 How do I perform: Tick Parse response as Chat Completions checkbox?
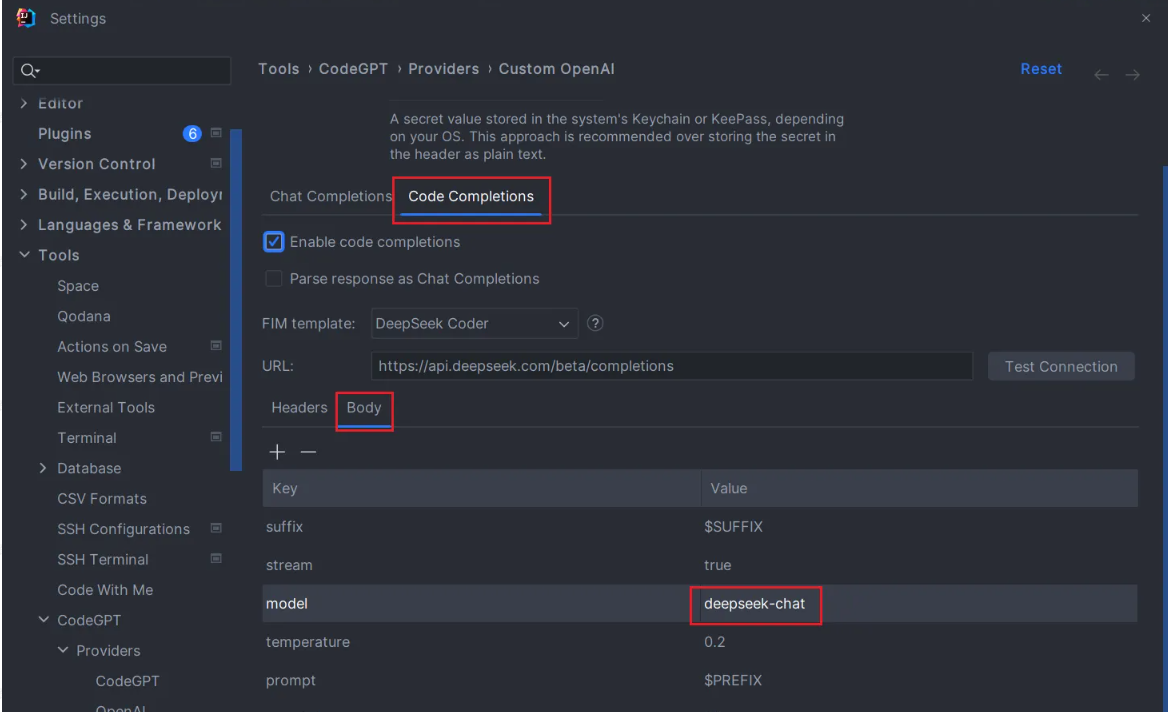274,279
